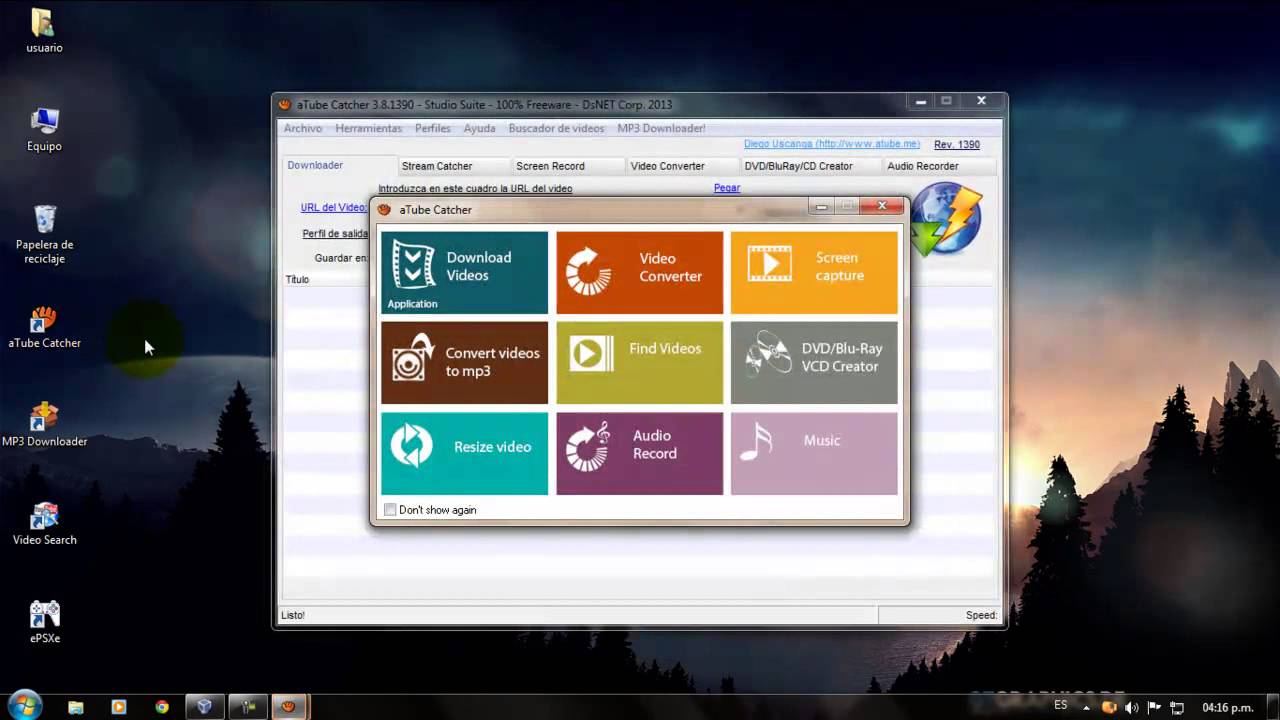Enable the Don't show again checkbox
The height and width of the screenshot is (720, 1280).
pyautogui.click(x=390, y=510)
